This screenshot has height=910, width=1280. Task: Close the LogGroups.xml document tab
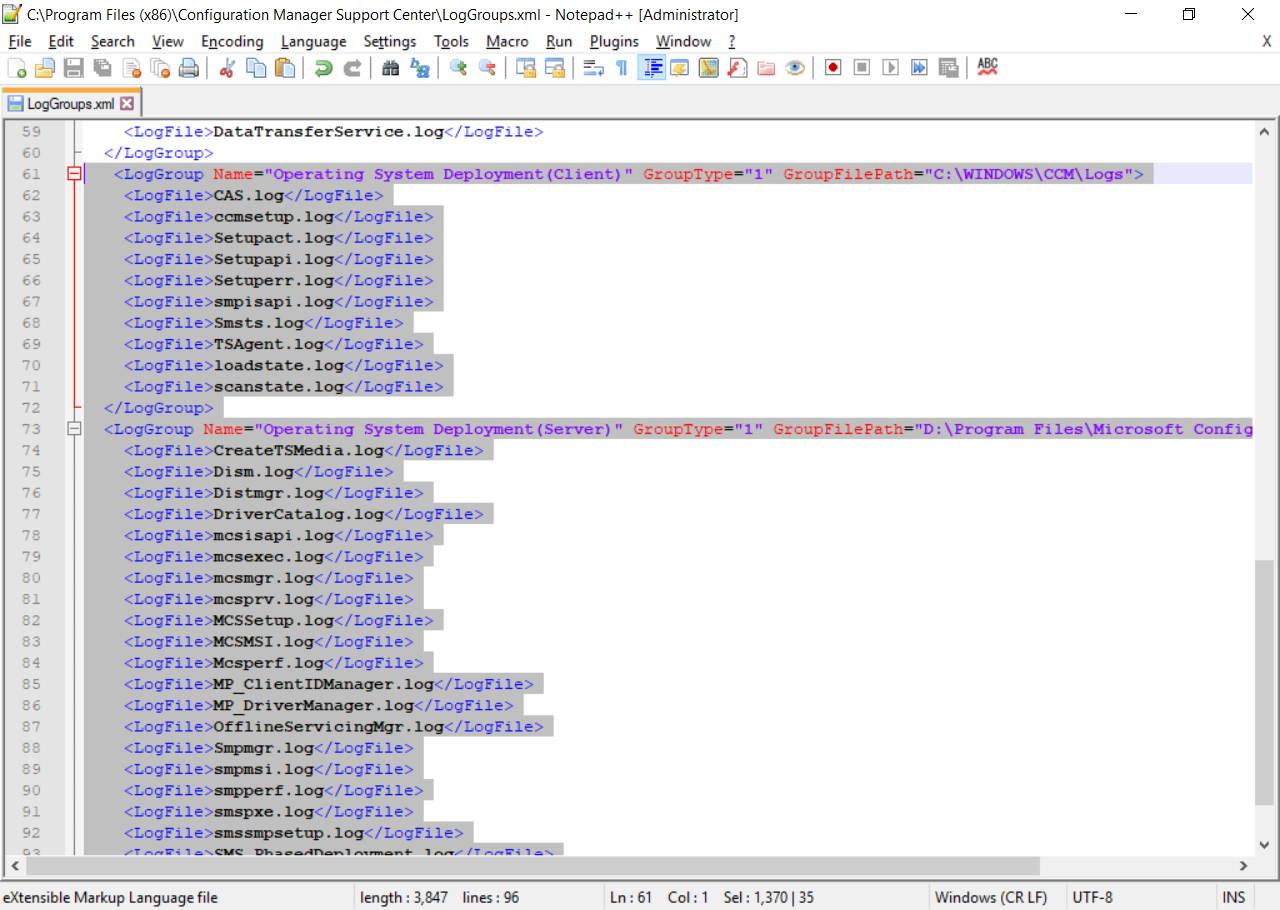point(126,102)
